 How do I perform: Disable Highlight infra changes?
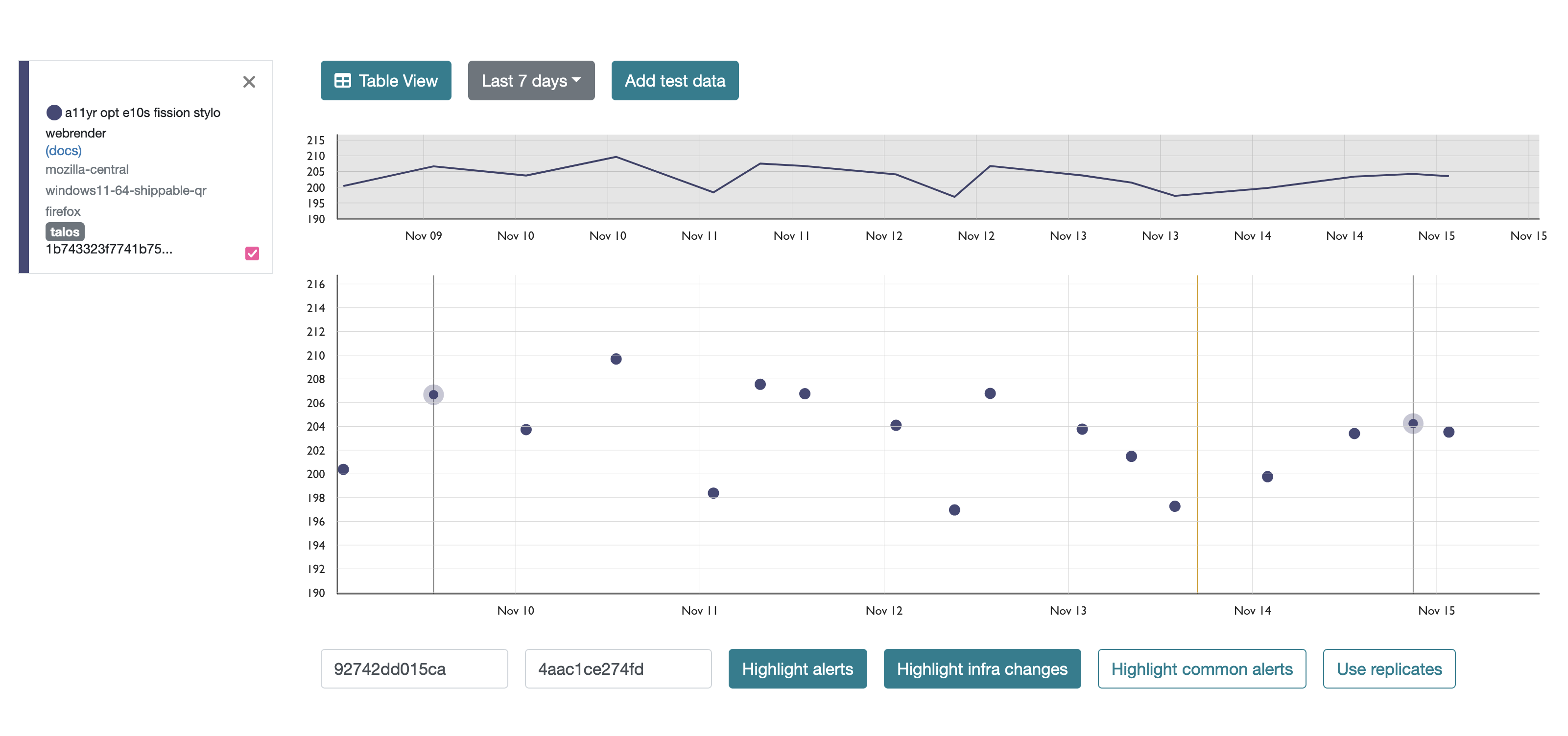click(x=981, y=668)
